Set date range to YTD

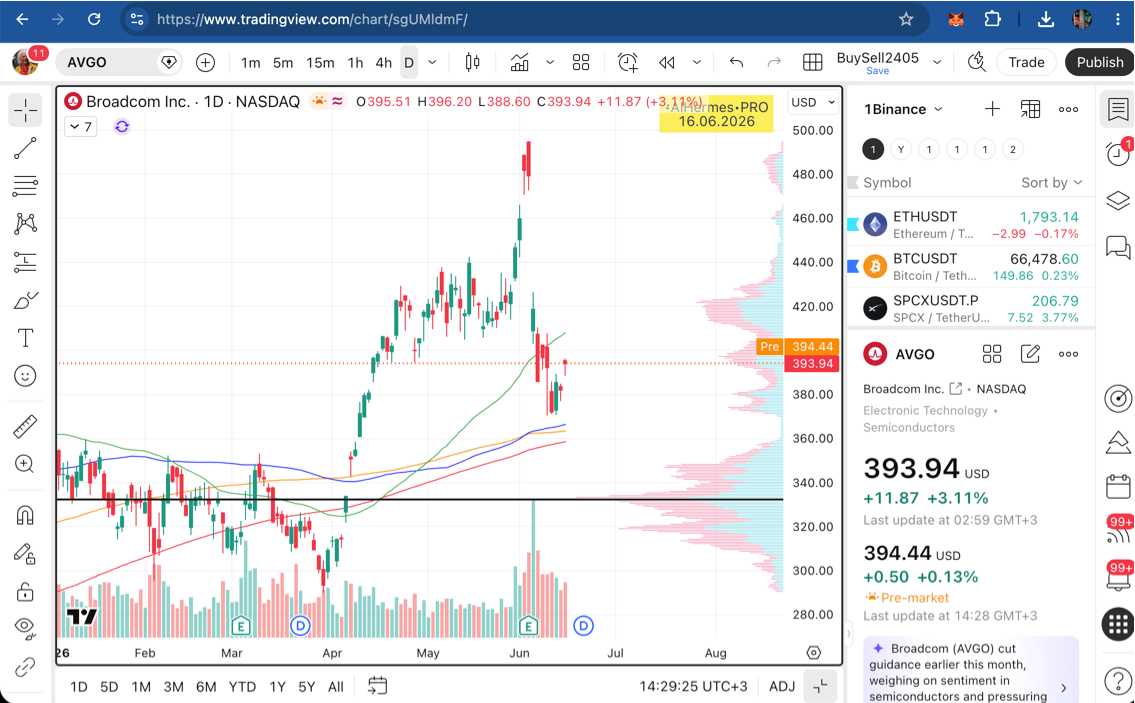[x=242, y=686]
